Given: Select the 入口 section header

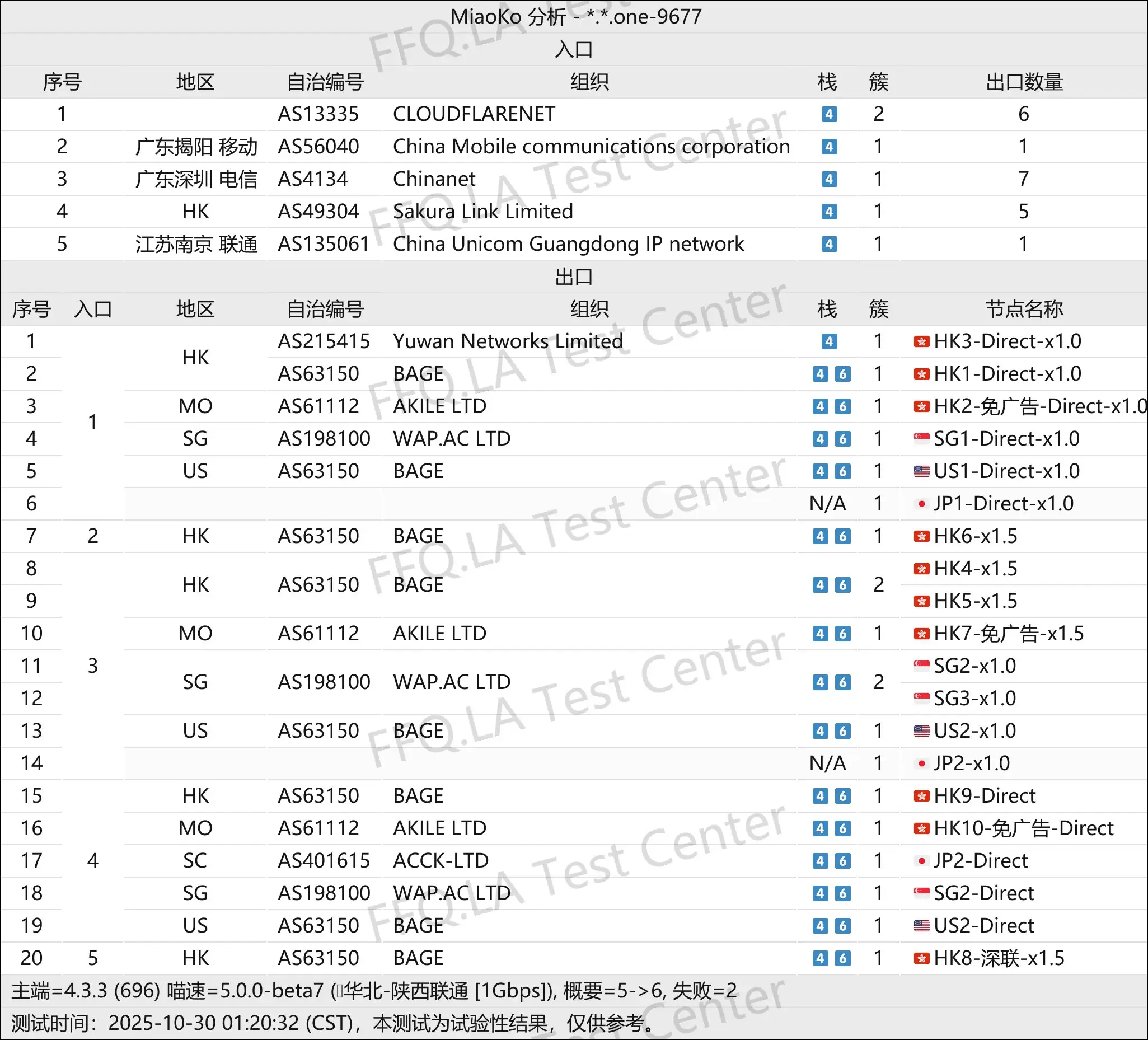Looking at the screenshot, I should 573,50.
